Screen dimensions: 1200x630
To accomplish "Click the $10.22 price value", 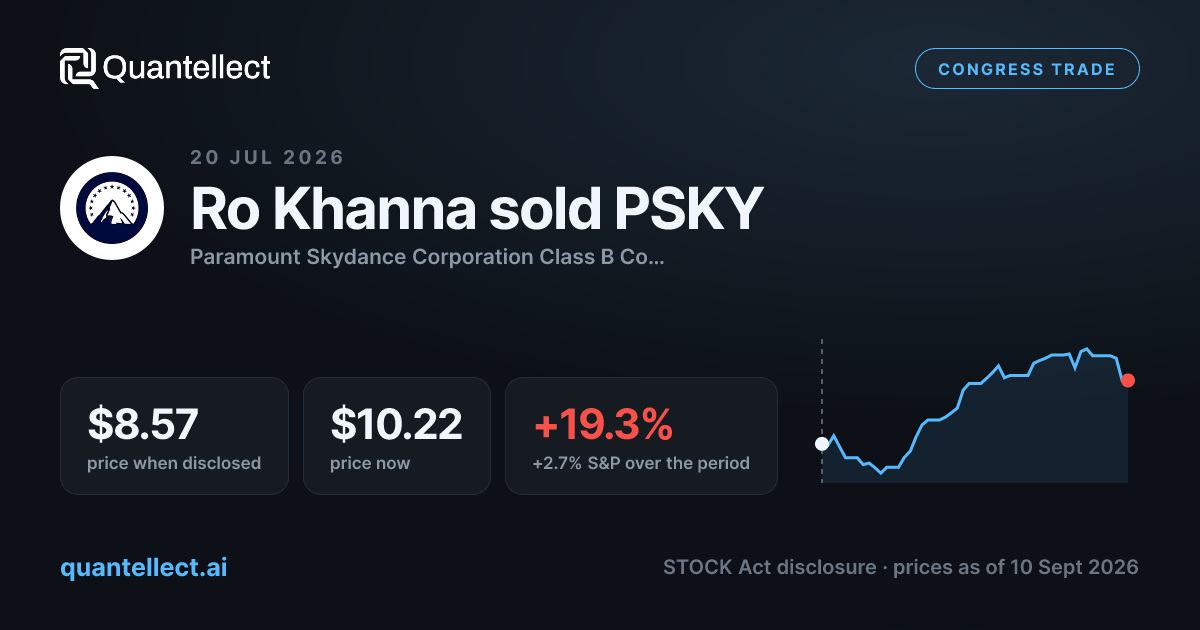I will point(396,424).
